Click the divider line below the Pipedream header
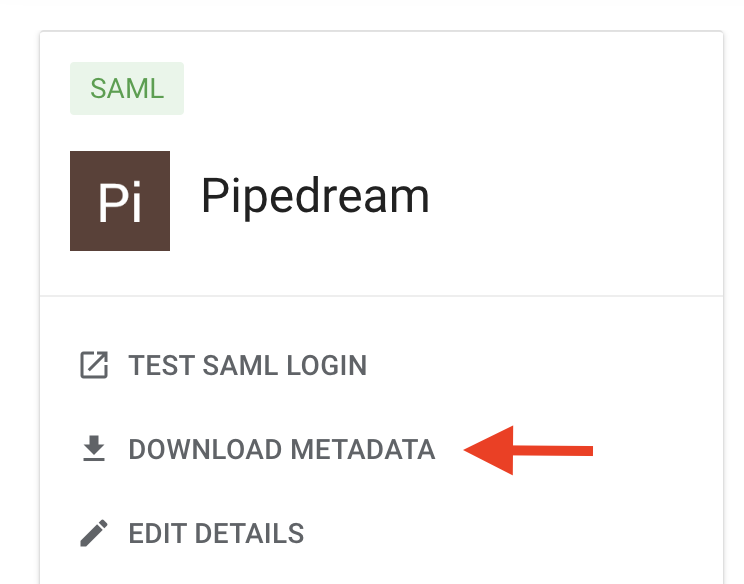744x584 pixels. [x=381, y=296]
